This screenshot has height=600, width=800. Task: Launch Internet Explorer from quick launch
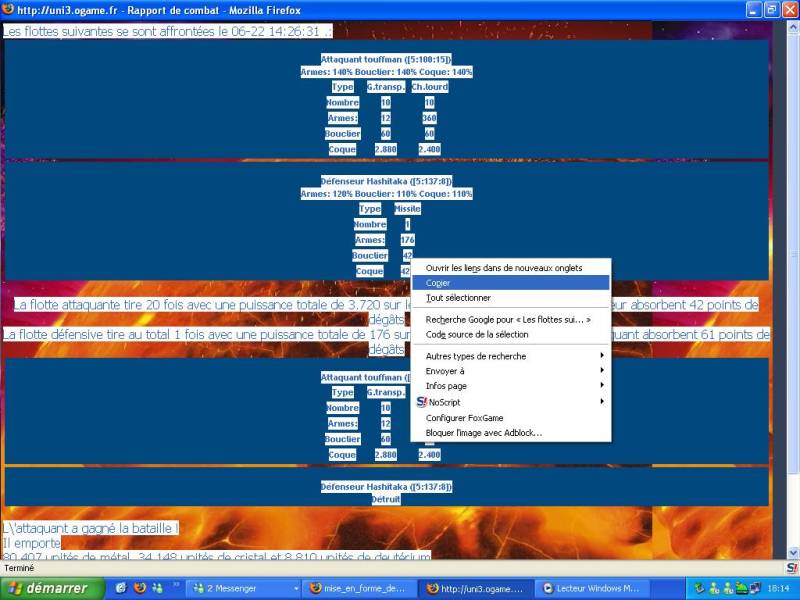click(x=121, y=588)
